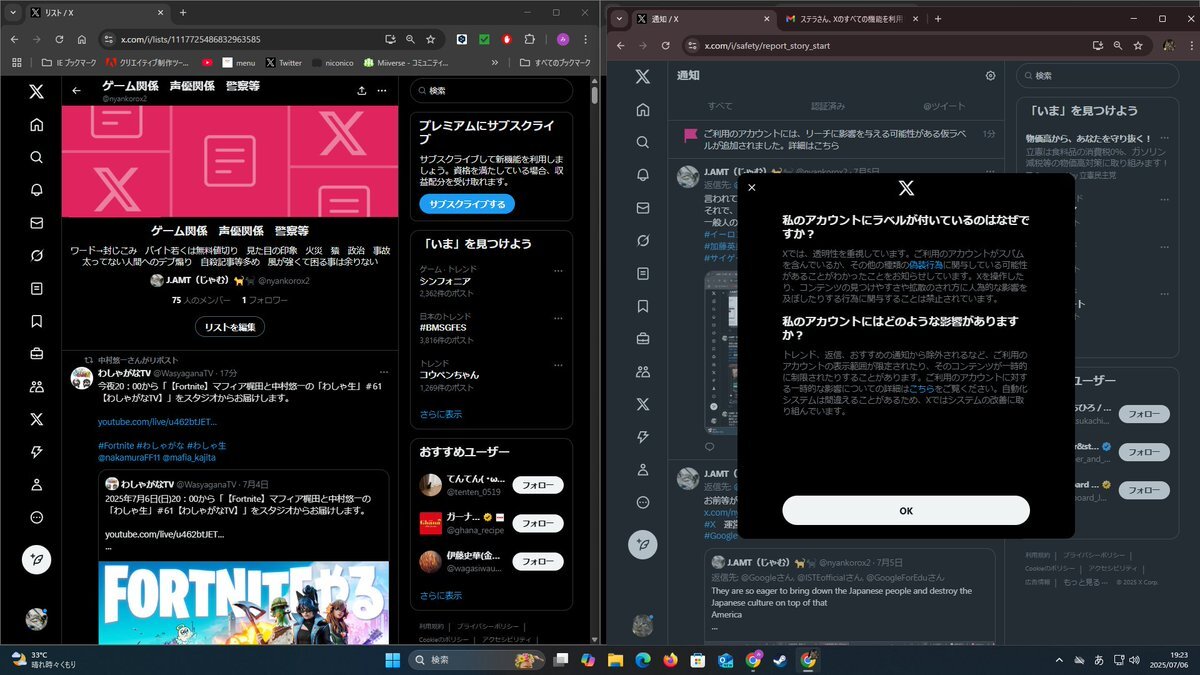Screen dimensions: 1200x675
Task: Close the label dialog with the X button
Action: click(x=752, y=187)
